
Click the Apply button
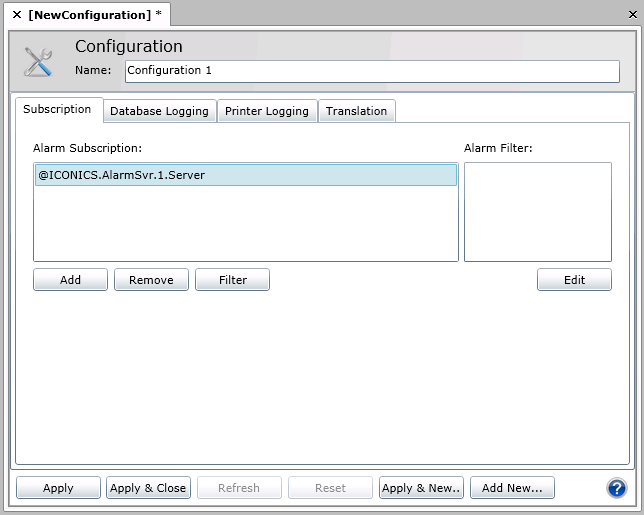[58, 488]
